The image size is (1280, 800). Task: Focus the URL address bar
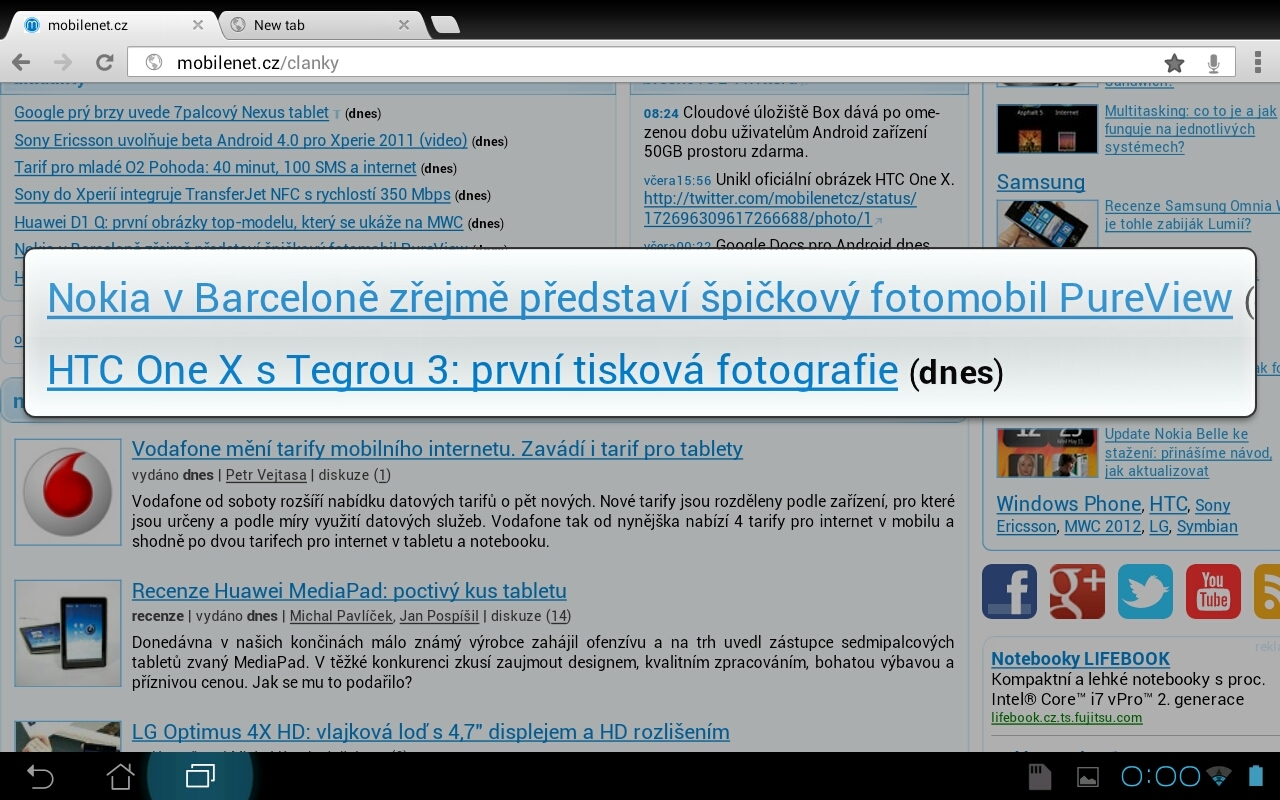coord(640,63)
